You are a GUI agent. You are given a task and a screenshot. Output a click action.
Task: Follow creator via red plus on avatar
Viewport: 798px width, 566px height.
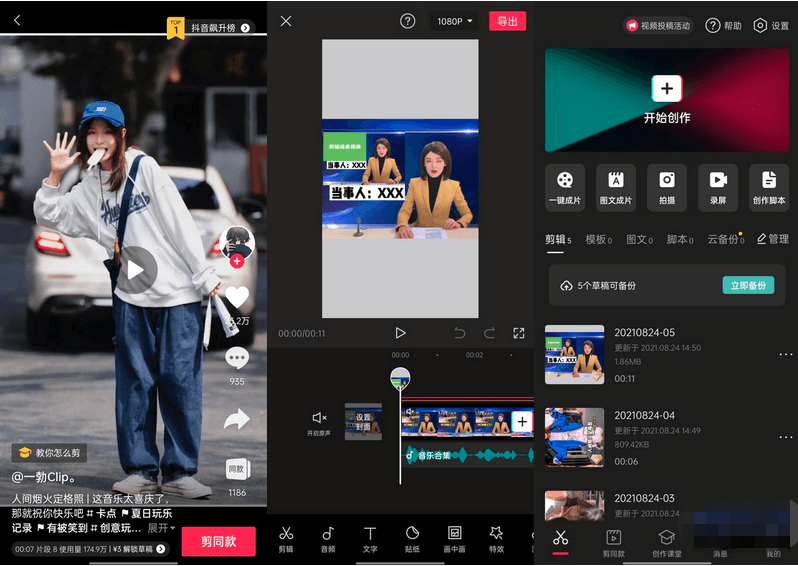(x=237, y=262)
